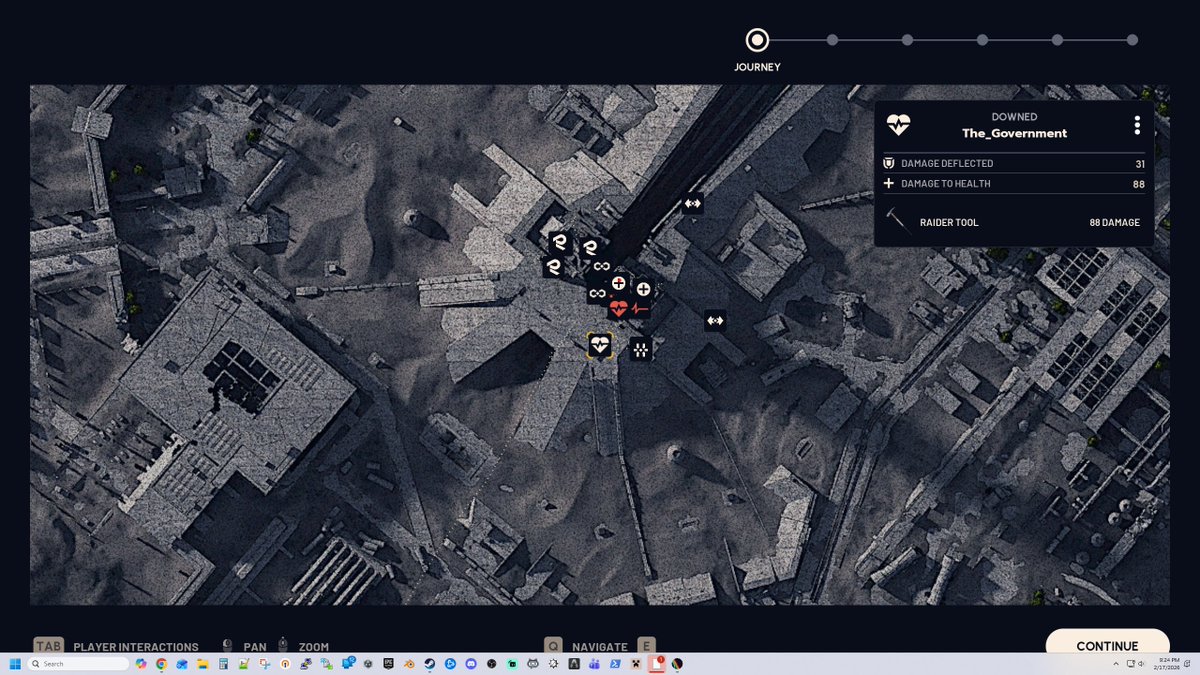Click the E navigate key hint

(x=645, y=646)
